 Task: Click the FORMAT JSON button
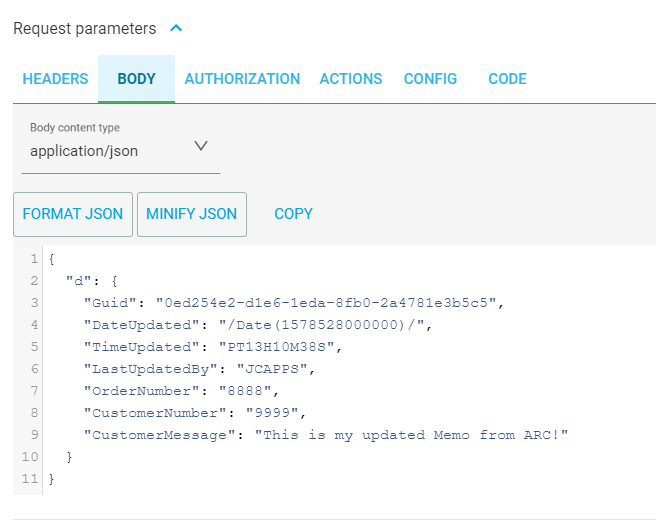[x=73, y=214]
